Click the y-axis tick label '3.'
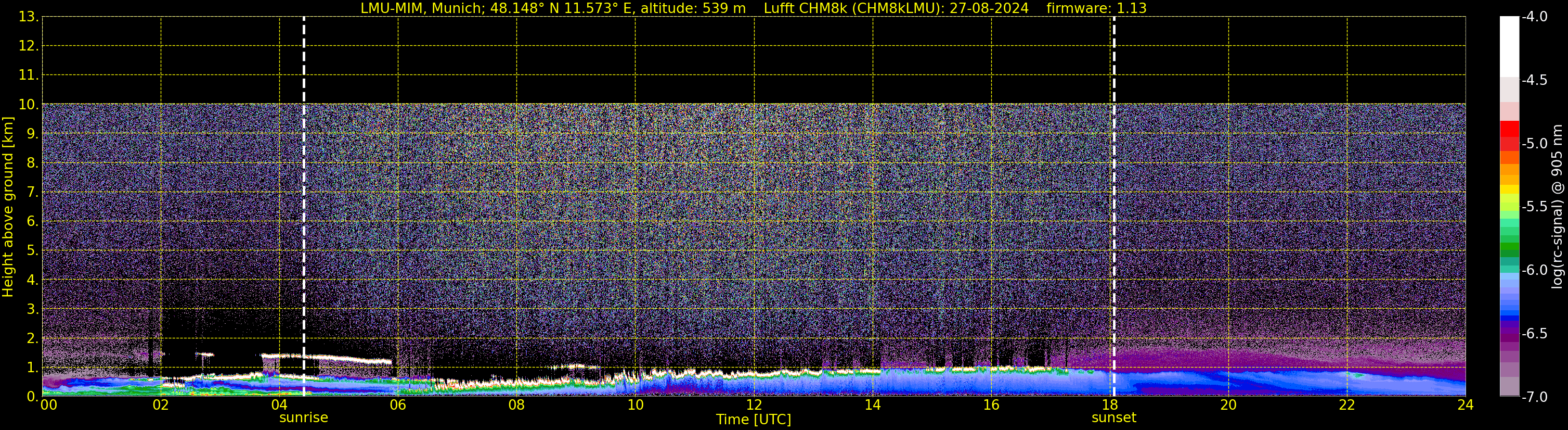 click(33, 309)
